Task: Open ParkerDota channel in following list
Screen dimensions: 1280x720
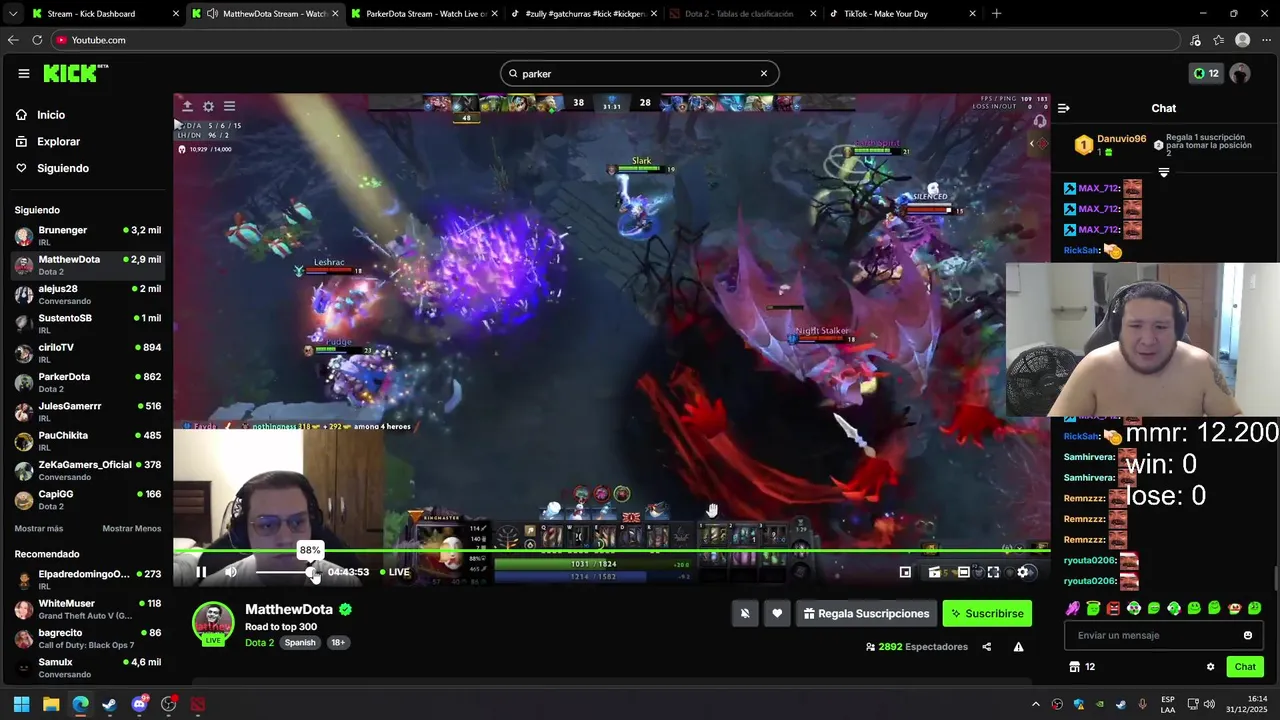Action: [88, 382]
